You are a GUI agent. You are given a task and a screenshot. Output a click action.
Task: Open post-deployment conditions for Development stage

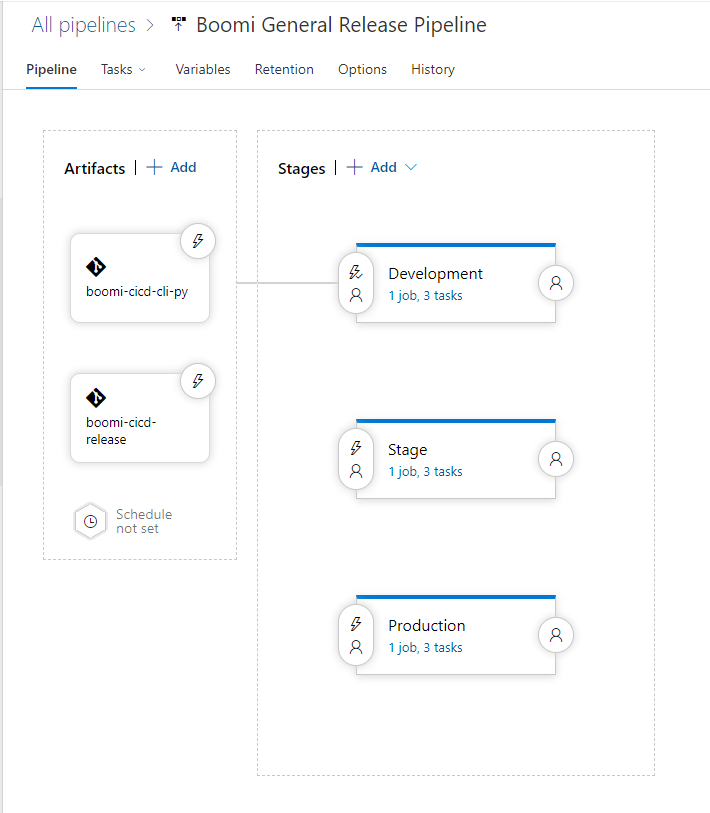pyautogui.click(x=555, y=283)
